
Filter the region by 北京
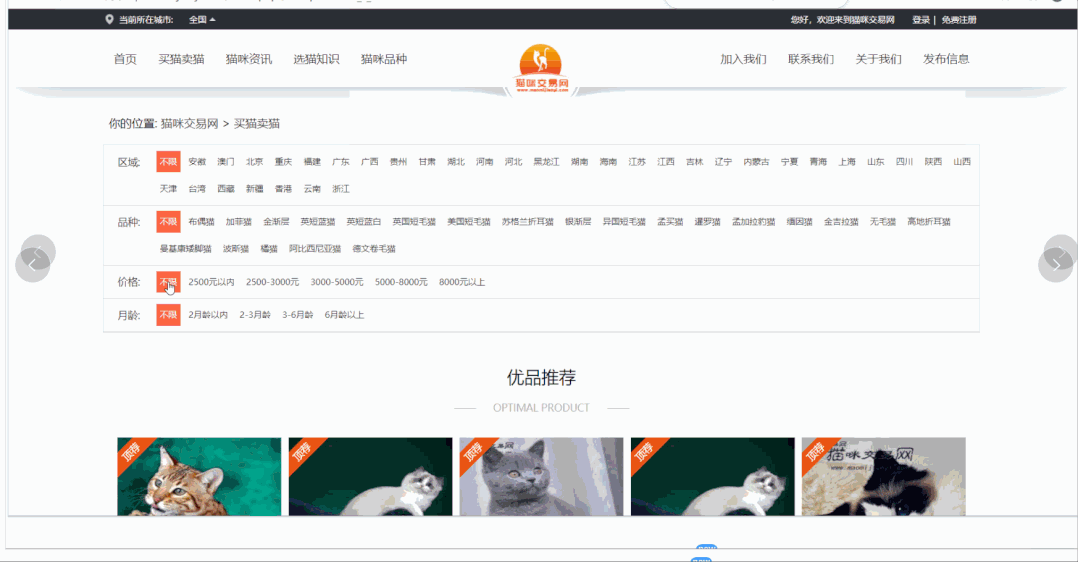pos(255,162)
